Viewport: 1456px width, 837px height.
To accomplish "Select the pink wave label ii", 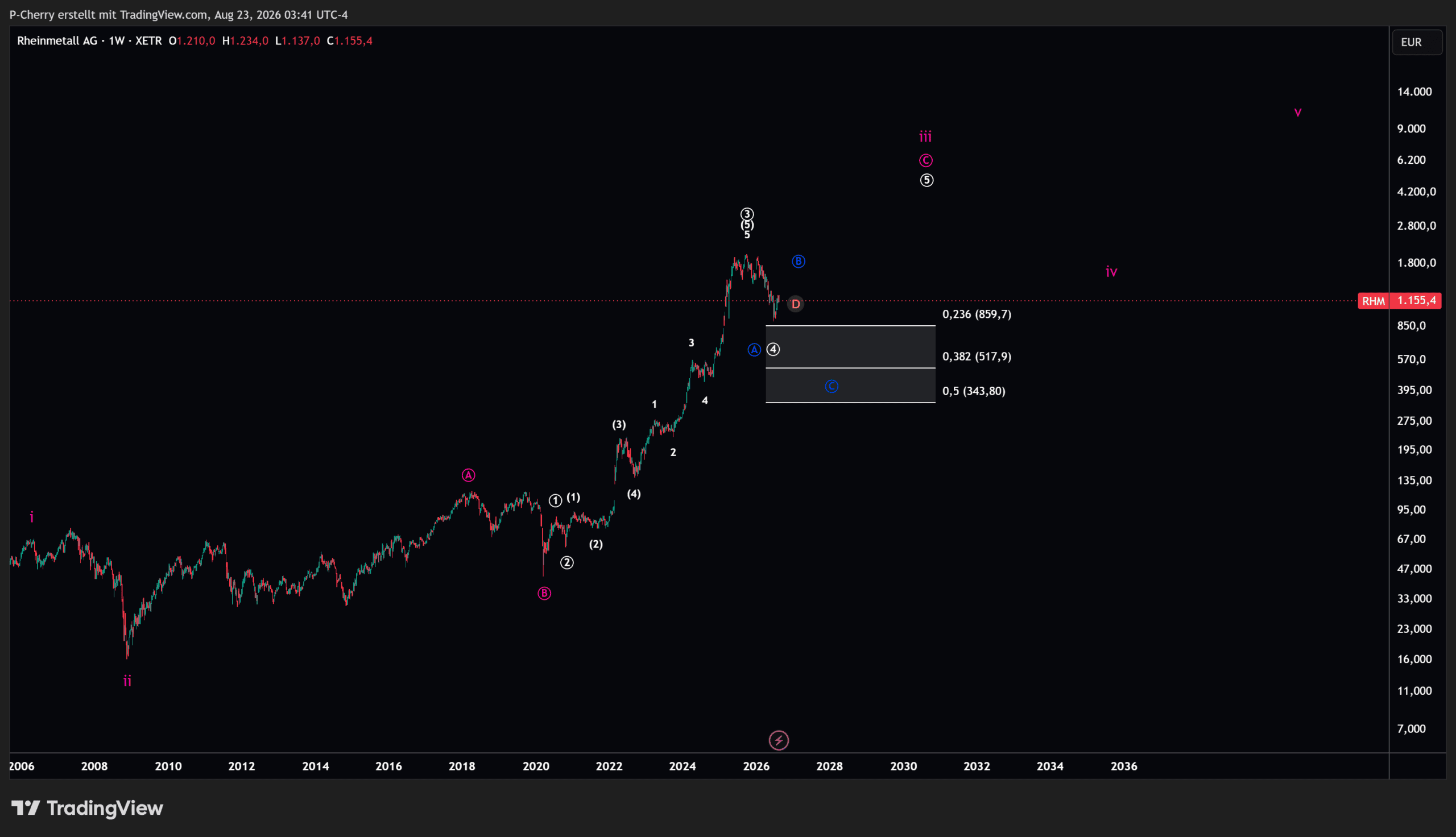I will (x=127, y=681).
